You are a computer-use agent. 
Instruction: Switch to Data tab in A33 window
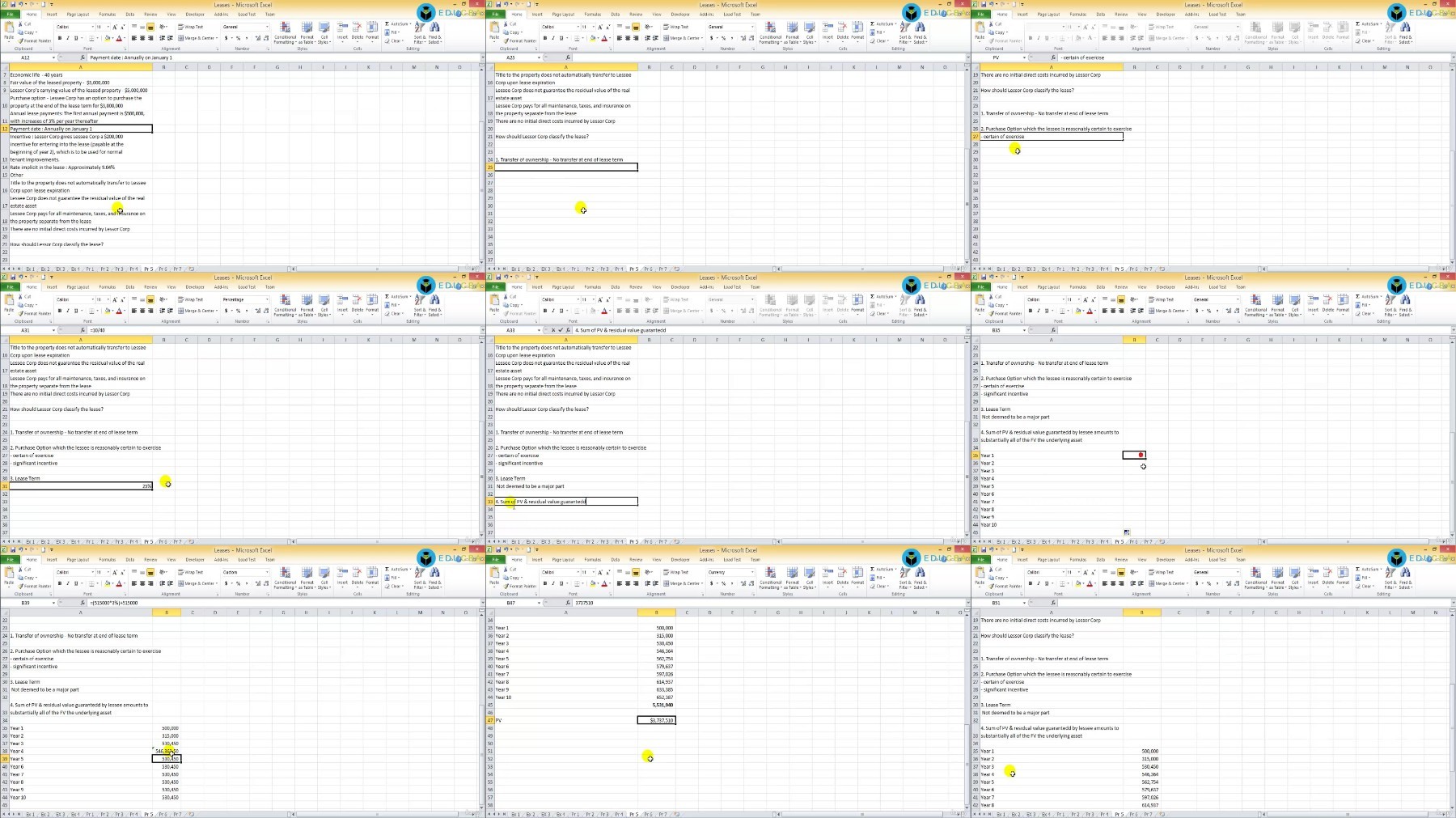(x=616, y=286)
